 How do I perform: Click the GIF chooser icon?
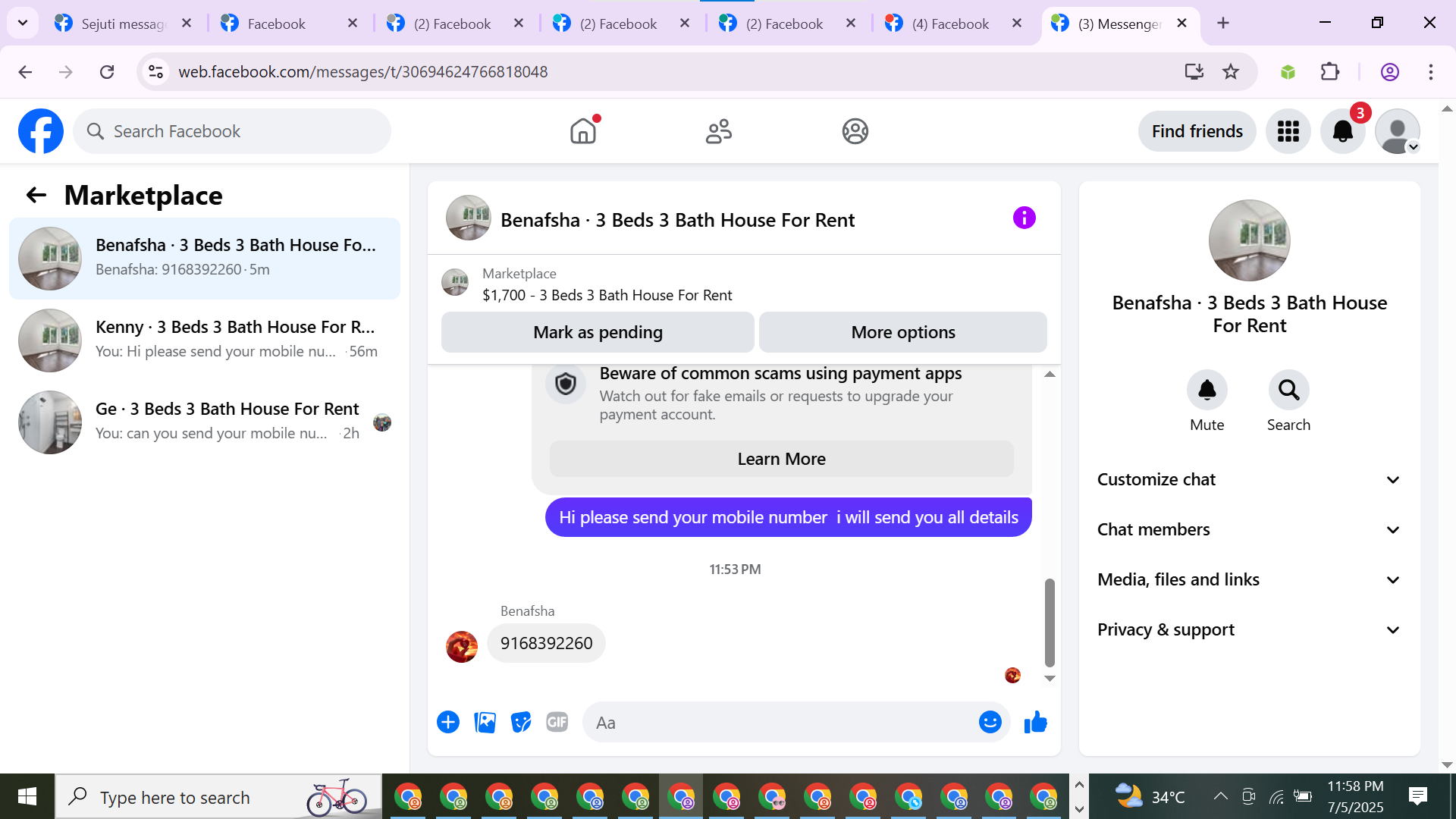pyautogui.click(x=557, y=723)
